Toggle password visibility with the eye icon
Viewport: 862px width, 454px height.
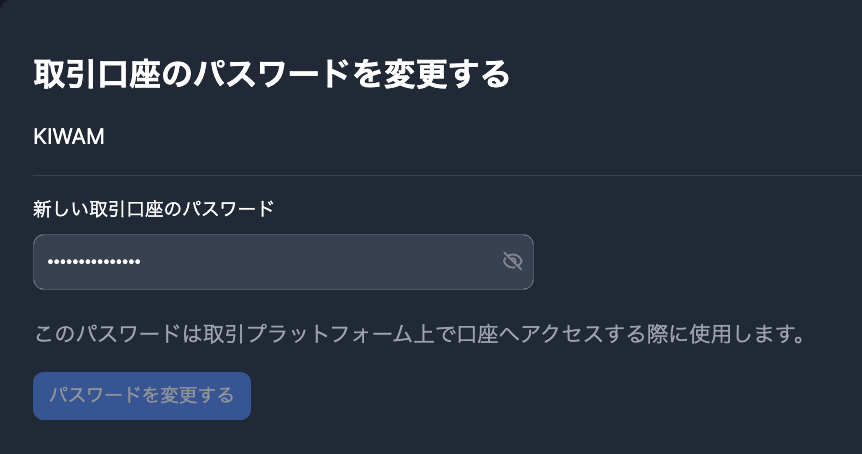point(512,262)
